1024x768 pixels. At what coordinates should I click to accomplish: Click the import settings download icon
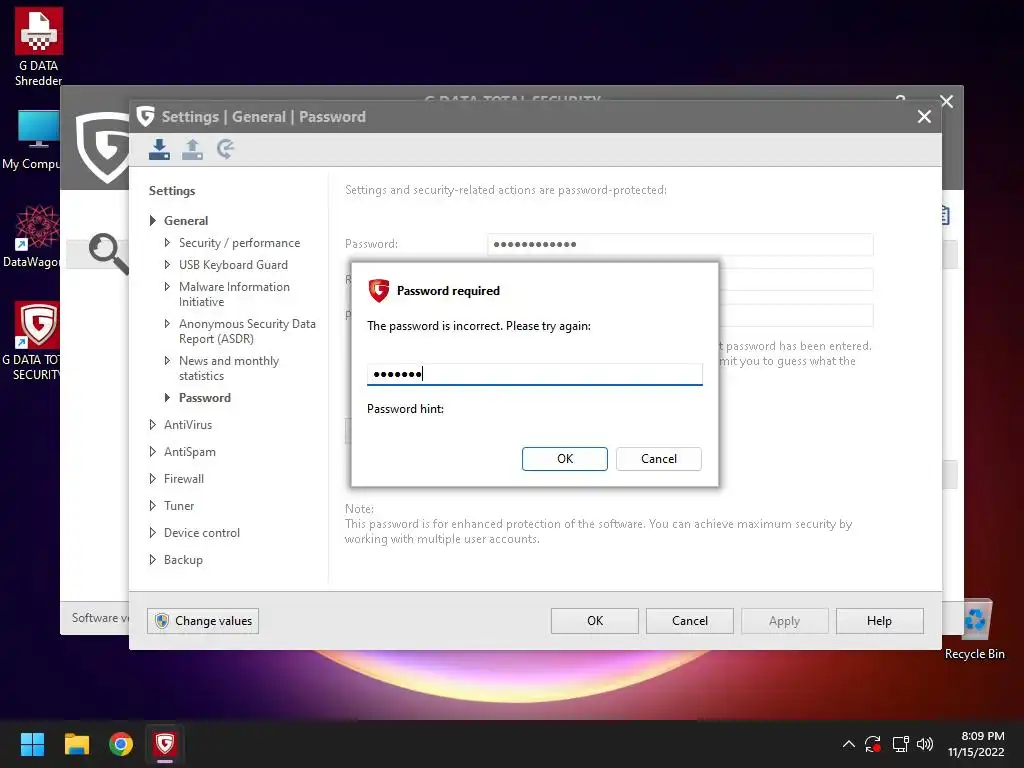coord(159,150)
